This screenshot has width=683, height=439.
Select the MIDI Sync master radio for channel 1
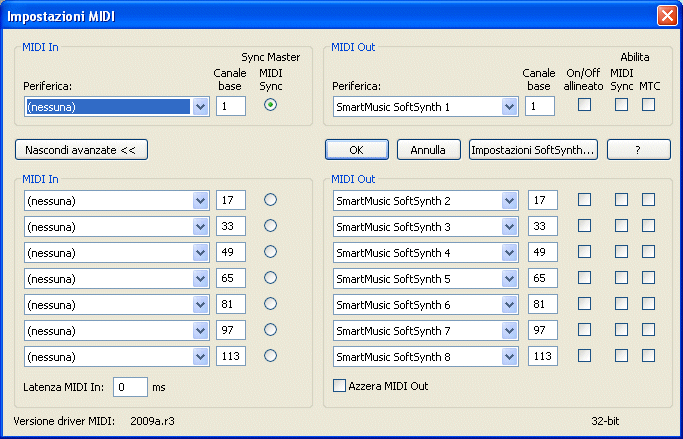(x=270, y=105)
